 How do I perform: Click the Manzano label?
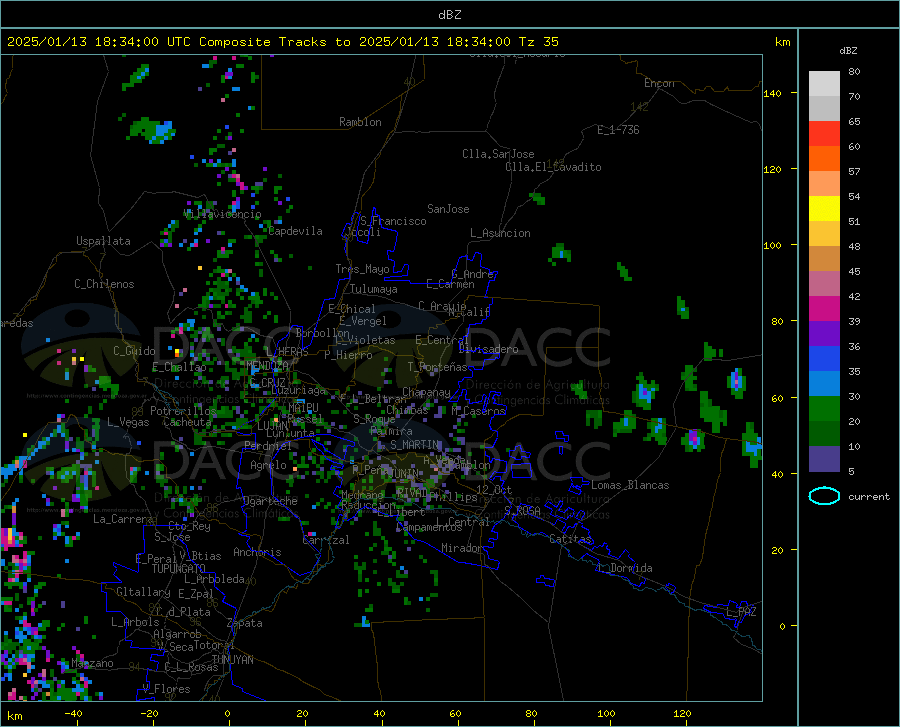pos(92,663)
